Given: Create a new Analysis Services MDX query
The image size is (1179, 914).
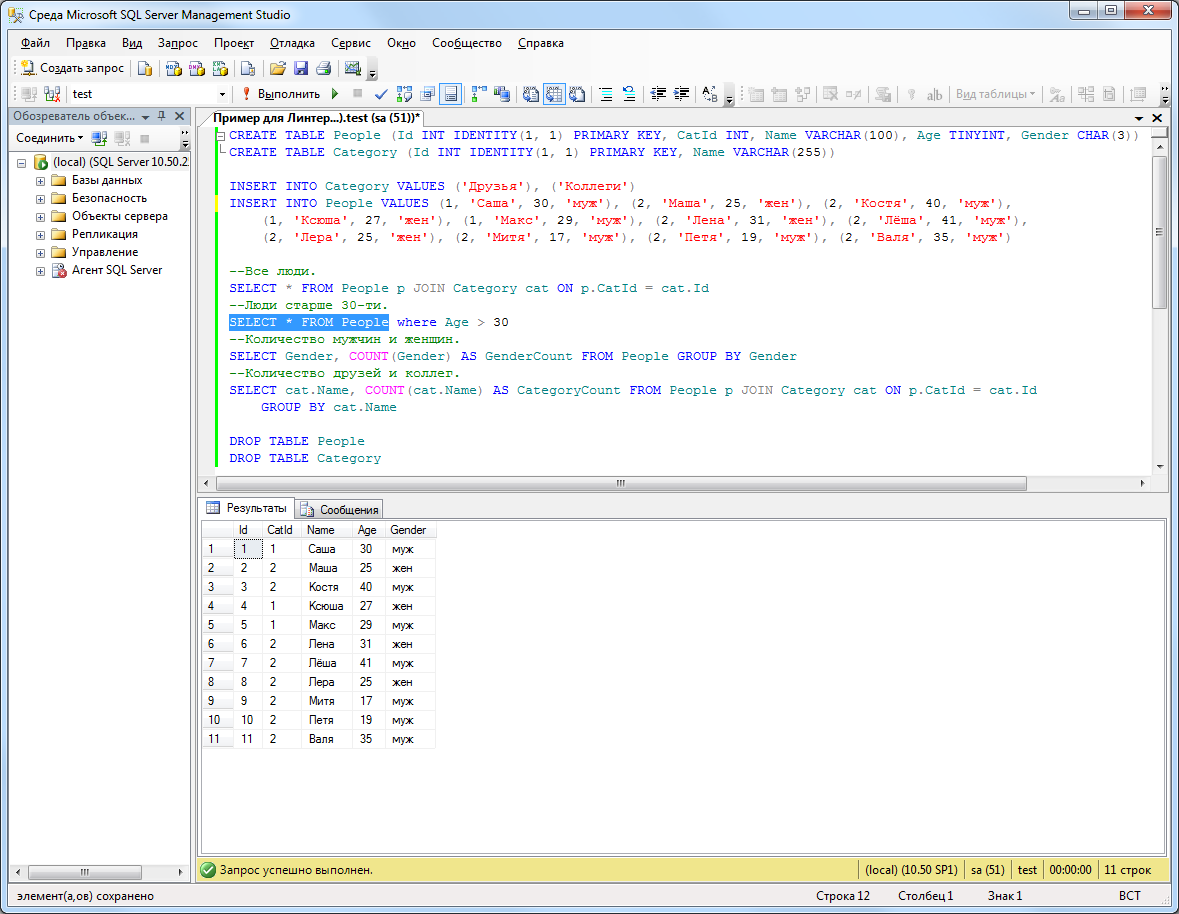Looking at the screenshot, I should click(x=173, y=68).
